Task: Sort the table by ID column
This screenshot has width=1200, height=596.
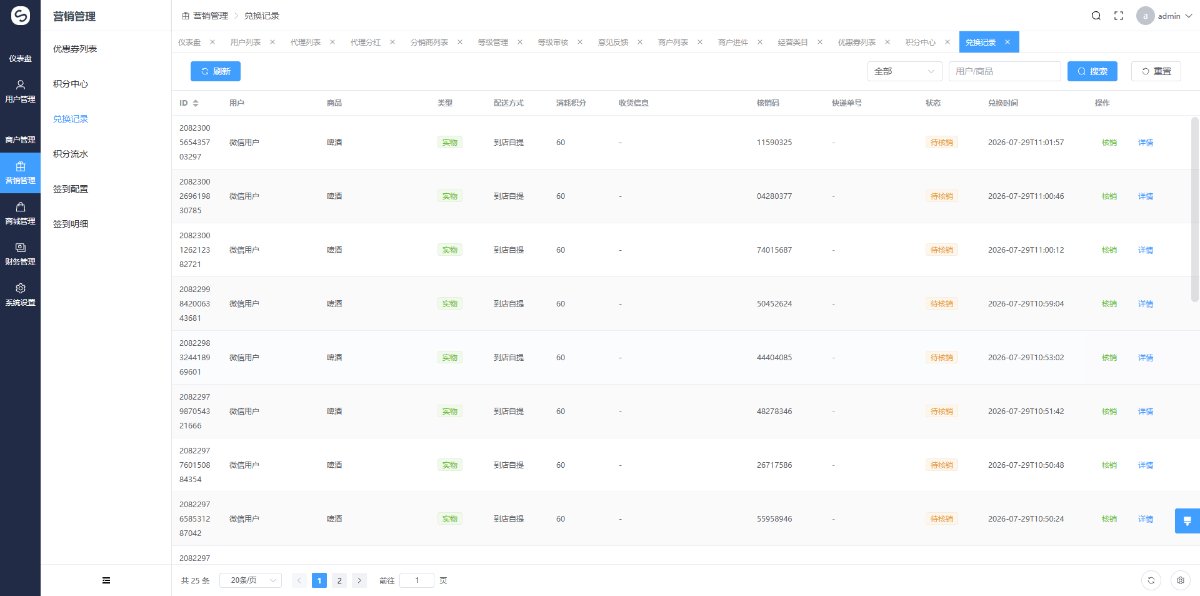Action: [x=196, y=103]
